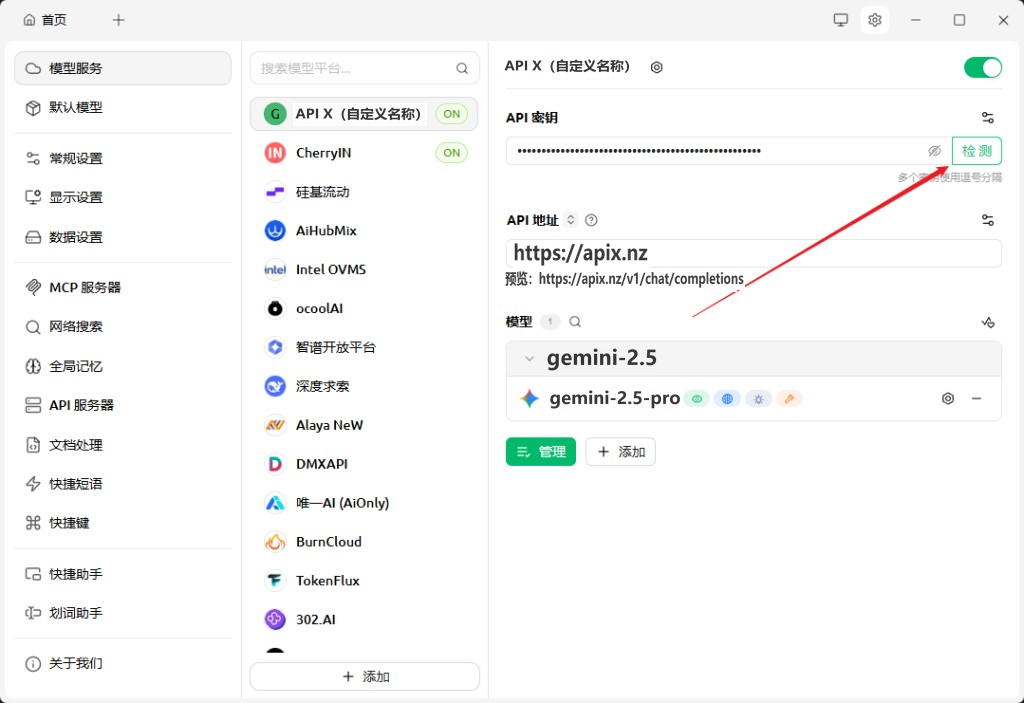Open 划词助手 settings
This screenshot has width=1024, height=703.
pos(123,613)
